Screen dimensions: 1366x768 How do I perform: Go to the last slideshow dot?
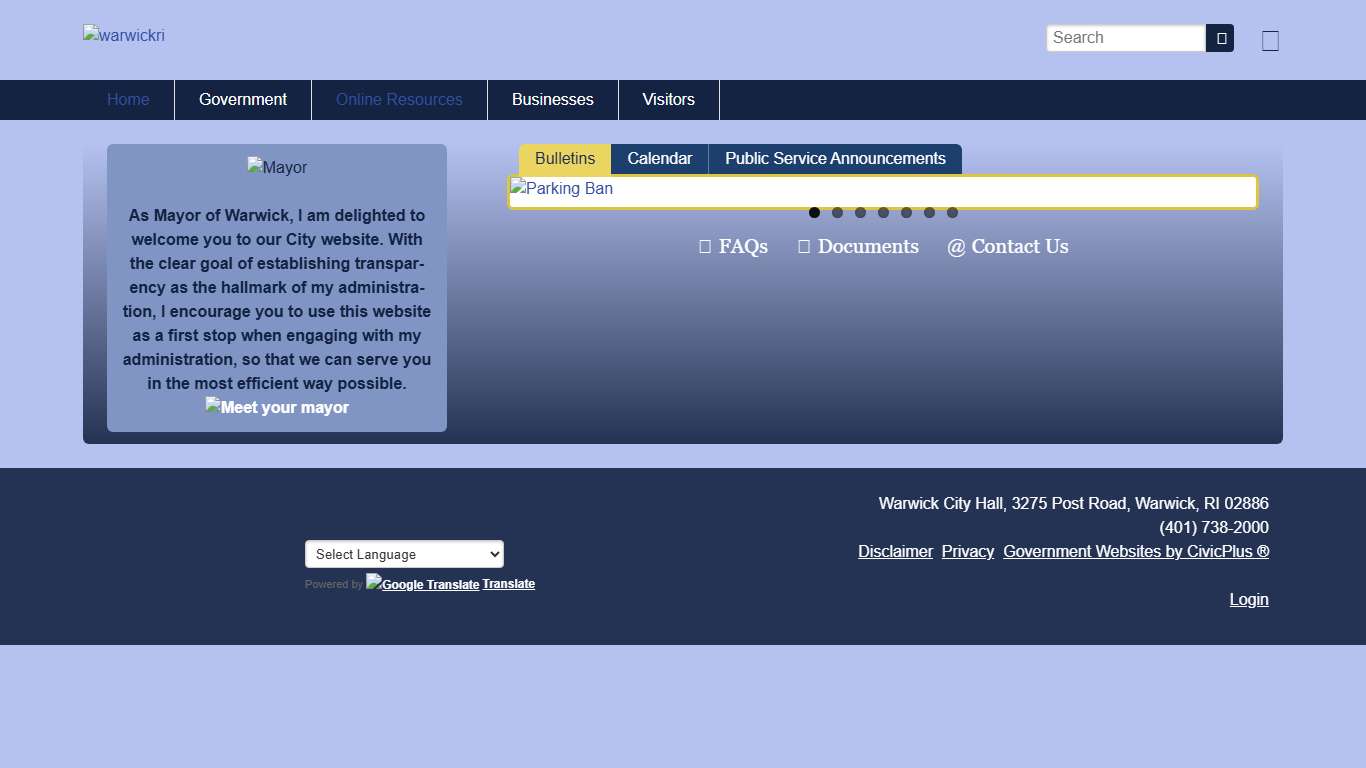952,213
